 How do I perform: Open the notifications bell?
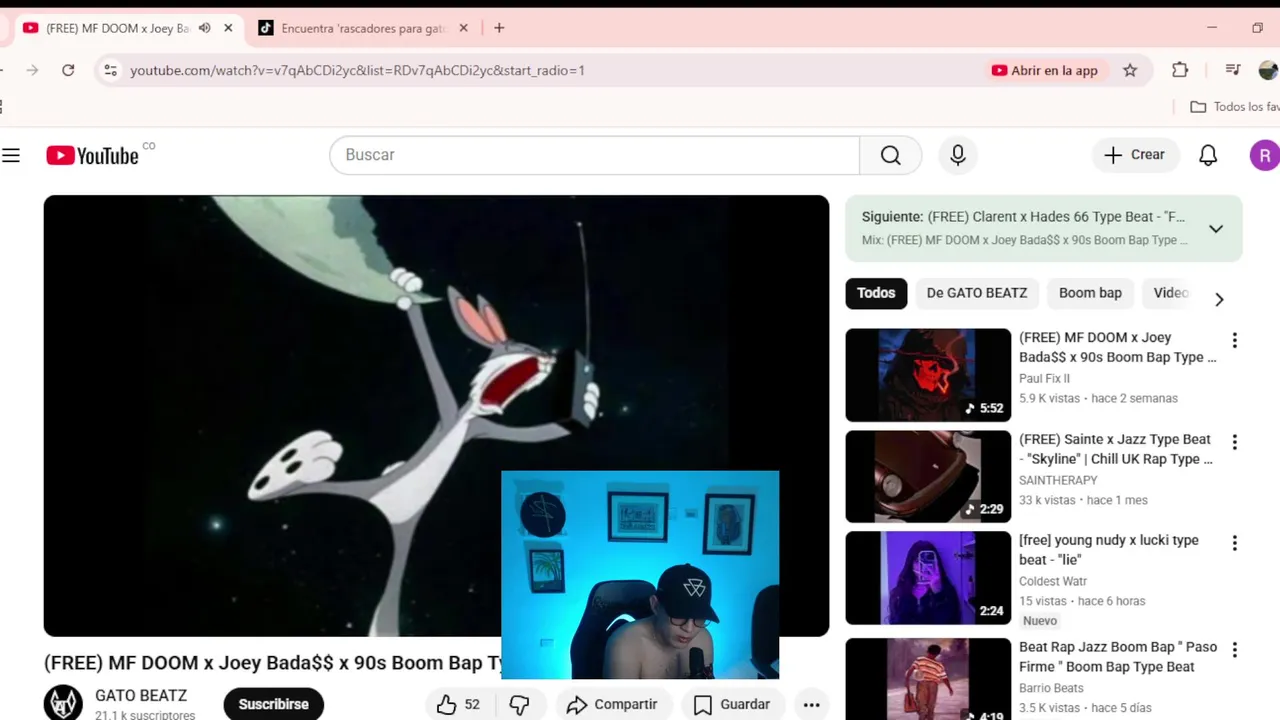[x=1208, y=155]
